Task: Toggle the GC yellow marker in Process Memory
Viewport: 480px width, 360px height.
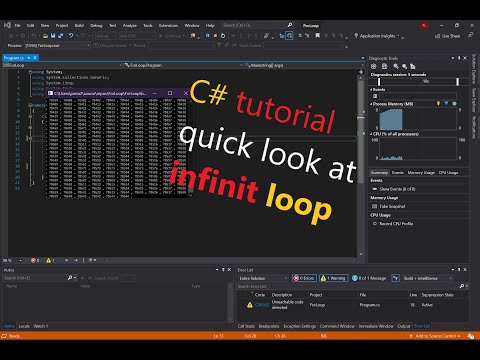Action: (x=439, y=104)
